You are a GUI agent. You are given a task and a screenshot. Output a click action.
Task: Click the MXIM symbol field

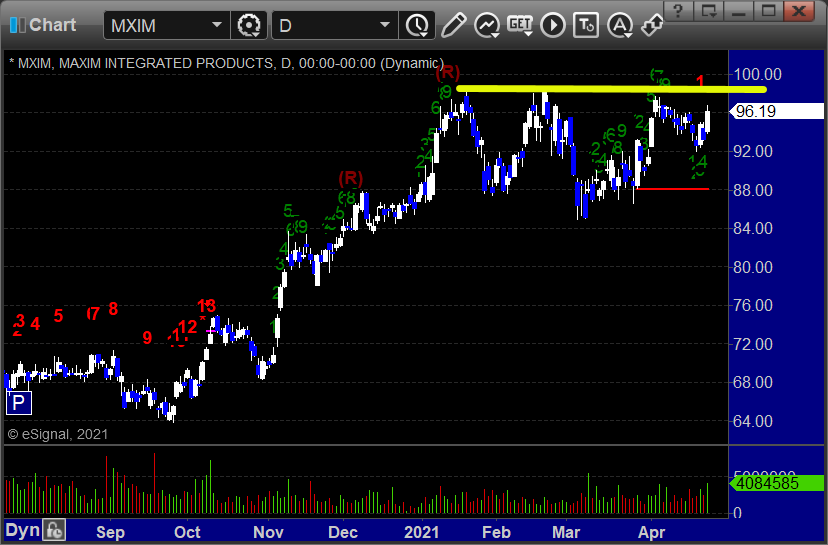tap(167, 25)
